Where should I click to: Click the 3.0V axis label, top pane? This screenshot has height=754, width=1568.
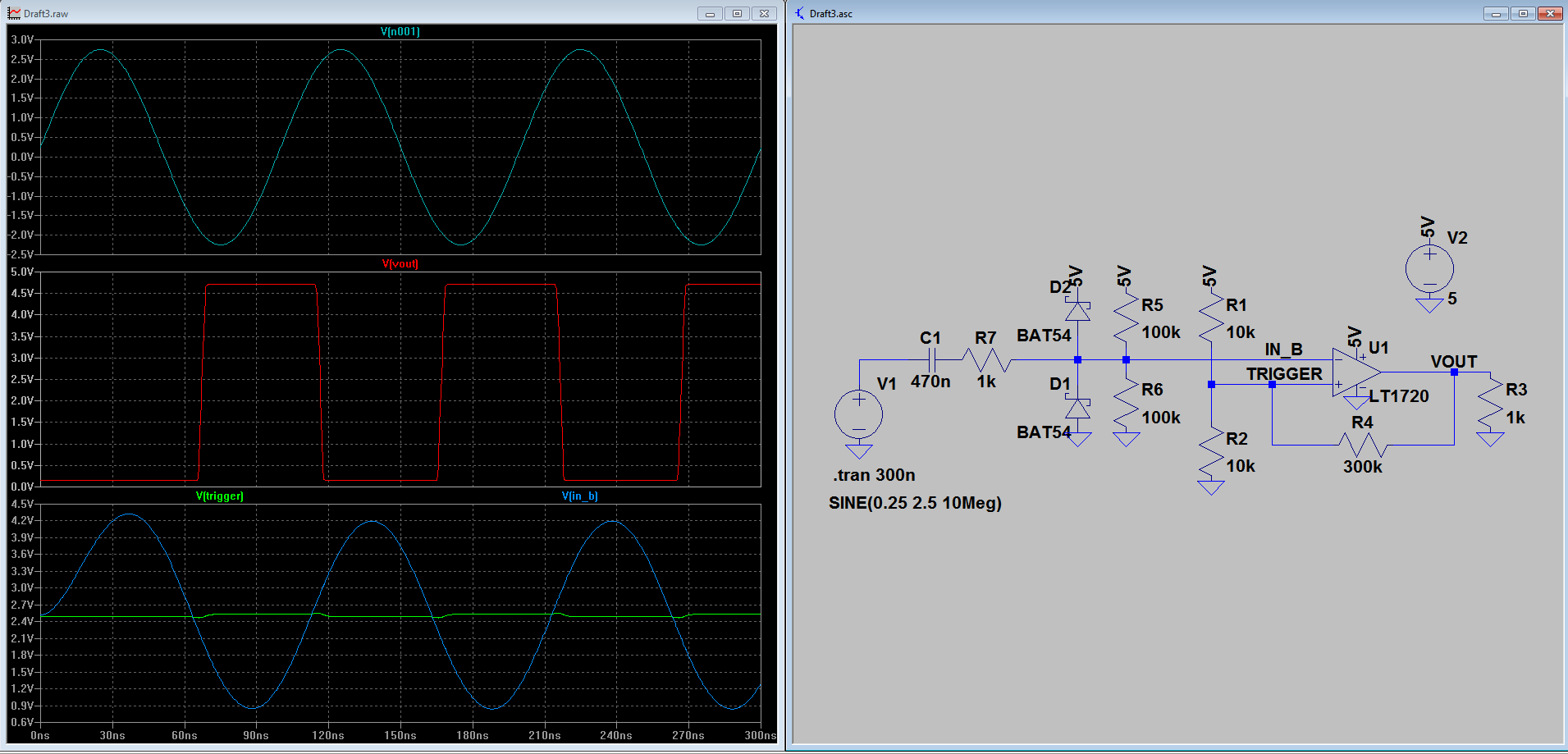[23, 39]
